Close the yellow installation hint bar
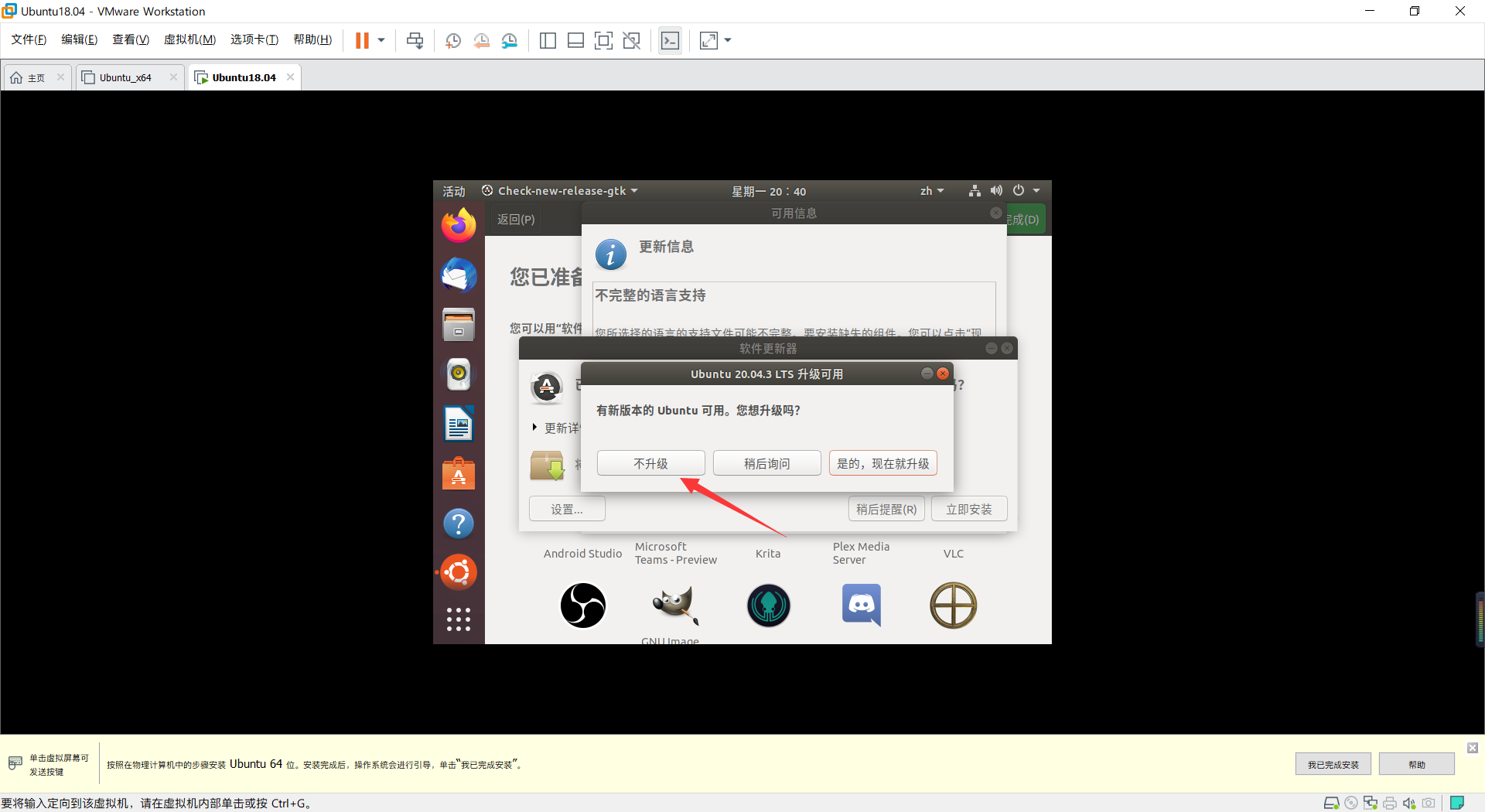The image size is (1485, 812). coord(1473,748)
